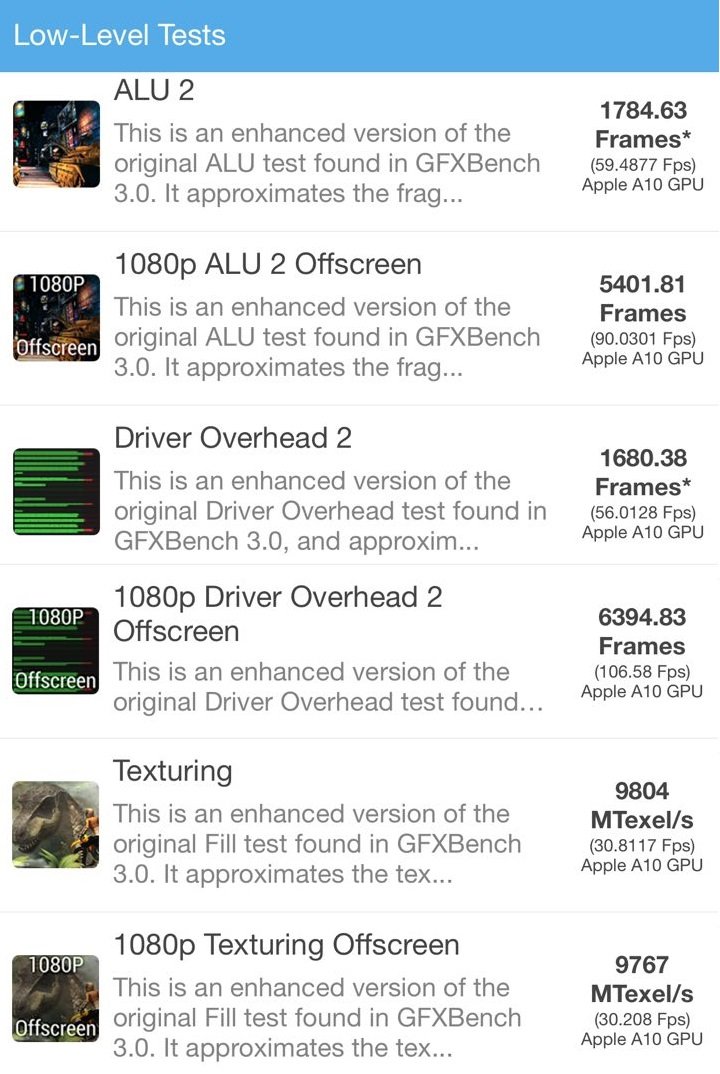Expand the ALU 2 description text
Image resolution: width=720 pixels, height=1074 pixels.
click(x=327, y=163)
